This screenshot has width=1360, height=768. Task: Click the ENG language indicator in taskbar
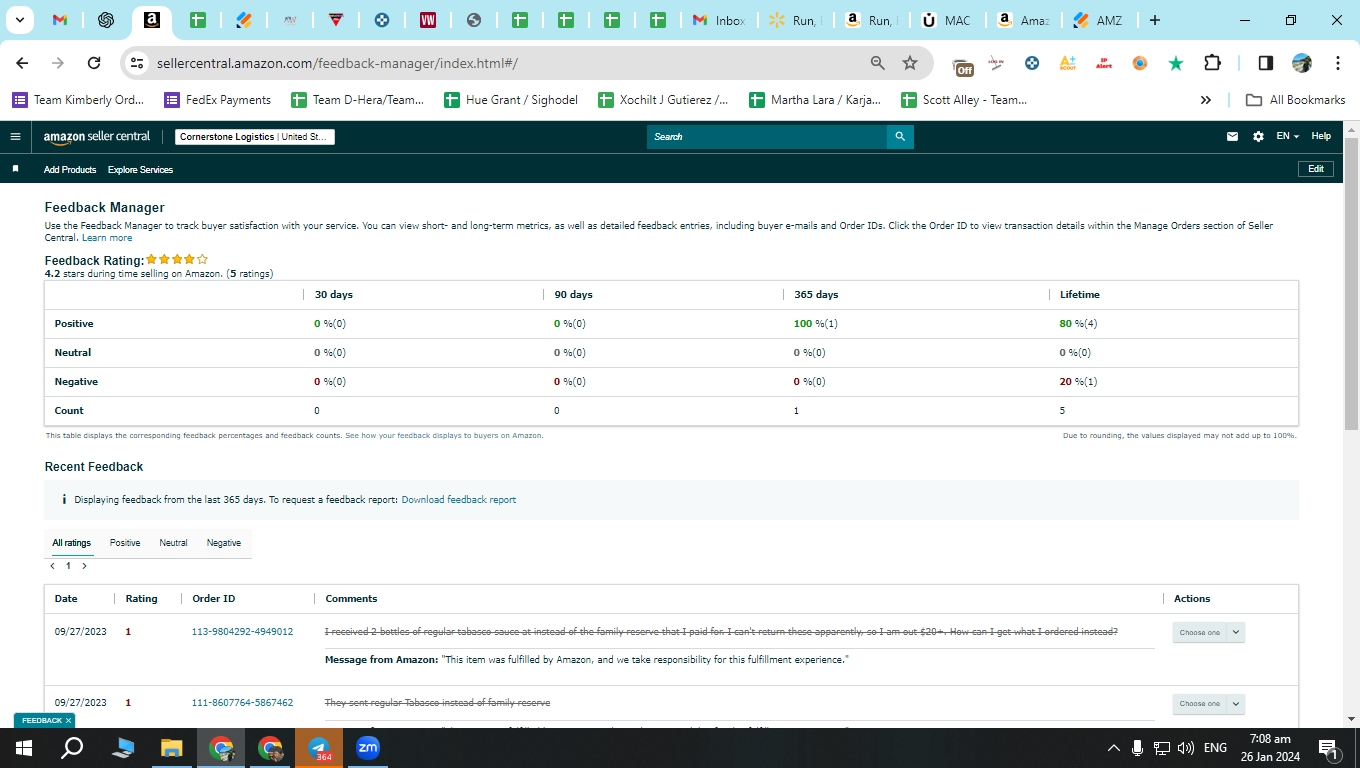tap(1215, 748)
